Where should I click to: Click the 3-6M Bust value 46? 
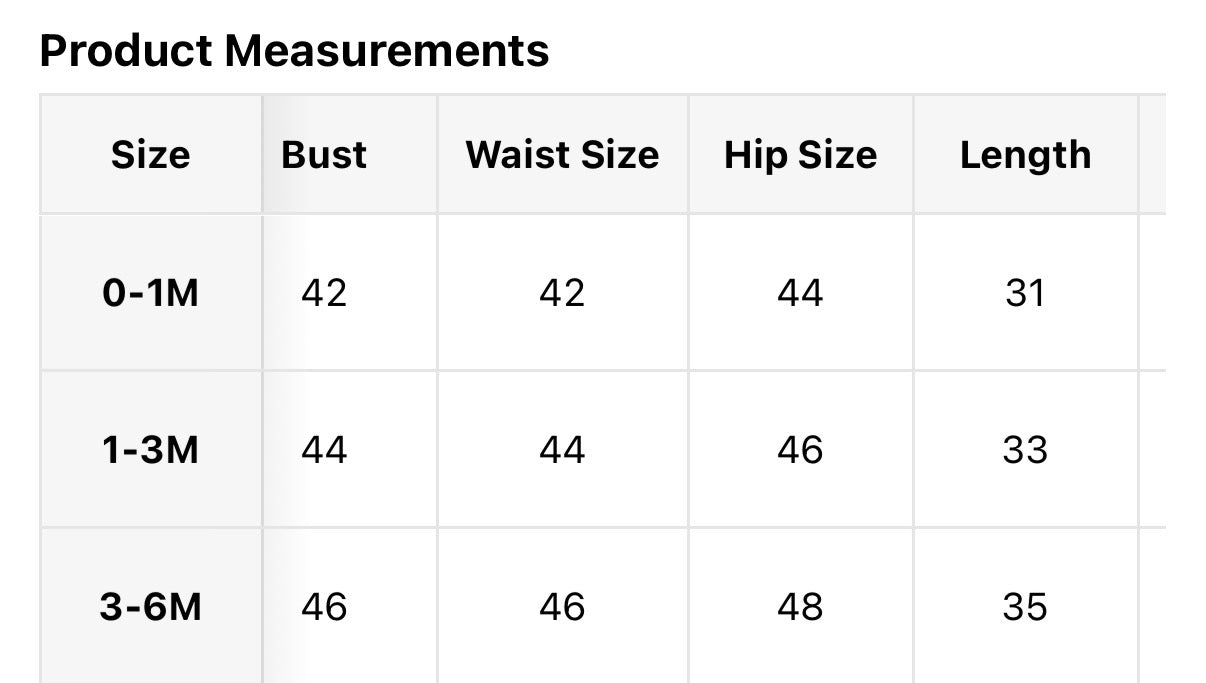[x=324, y=607]
